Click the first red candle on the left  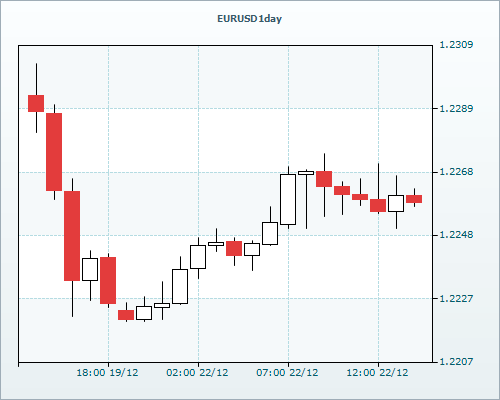tap(36, 103)
